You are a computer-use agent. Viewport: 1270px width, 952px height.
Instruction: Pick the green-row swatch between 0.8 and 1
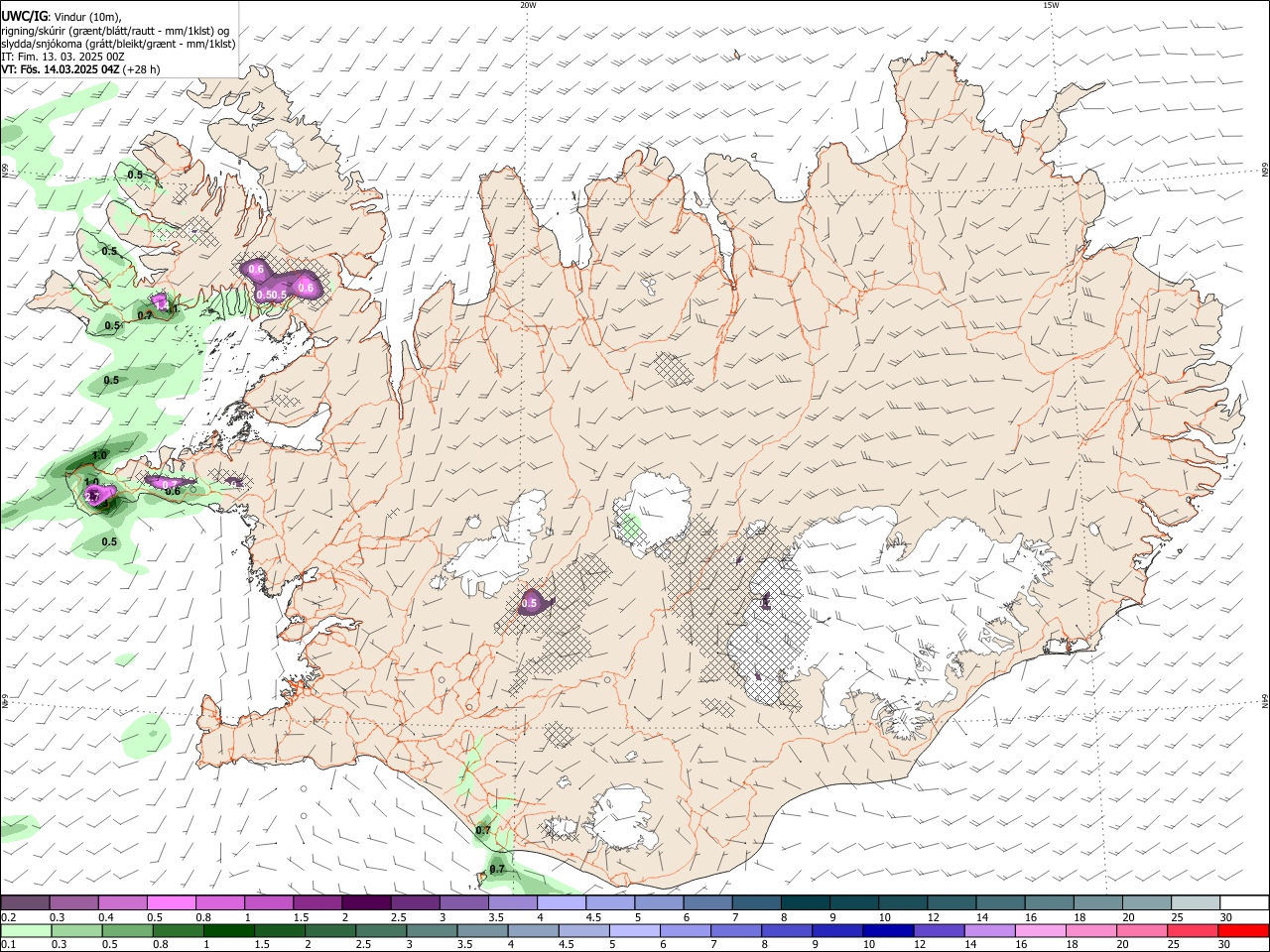point(178,930)
